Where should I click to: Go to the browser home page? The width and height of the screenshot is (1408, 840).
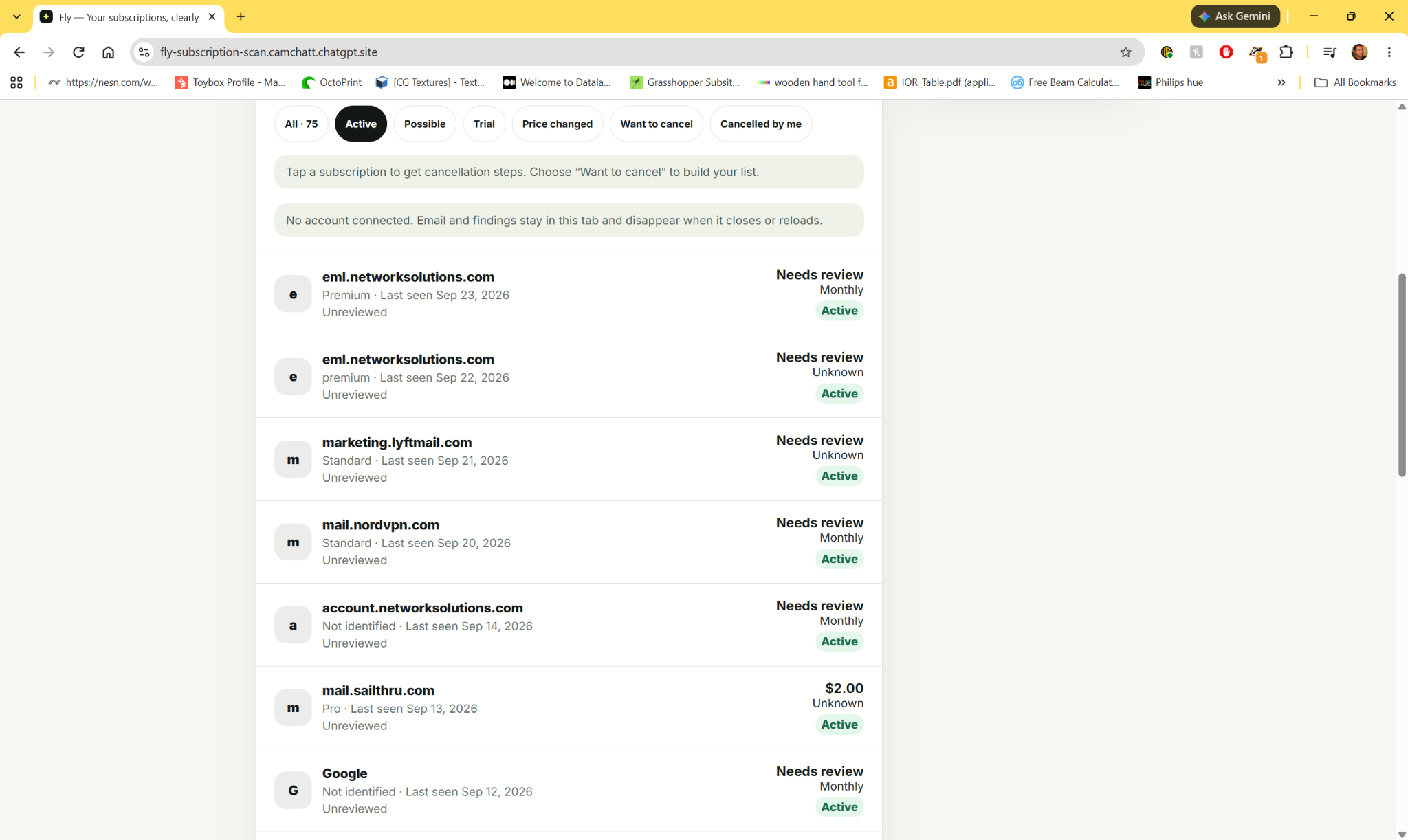108,52
